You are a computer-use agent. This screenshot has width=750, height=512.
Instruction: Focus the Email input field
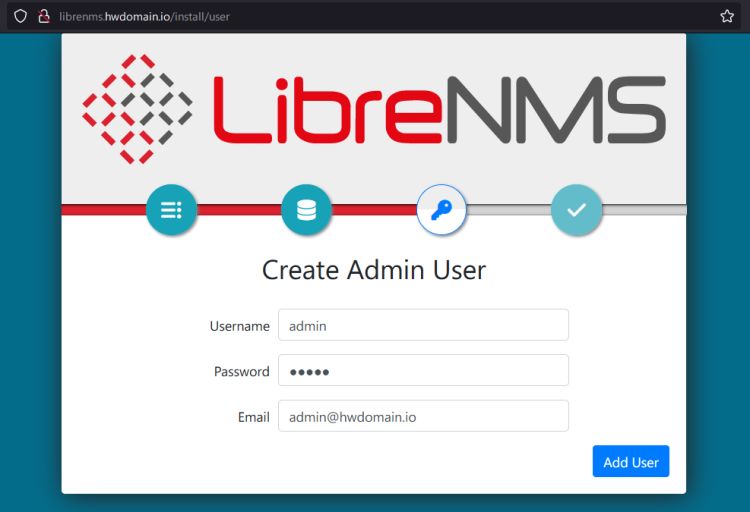click(x=423, y=416)
